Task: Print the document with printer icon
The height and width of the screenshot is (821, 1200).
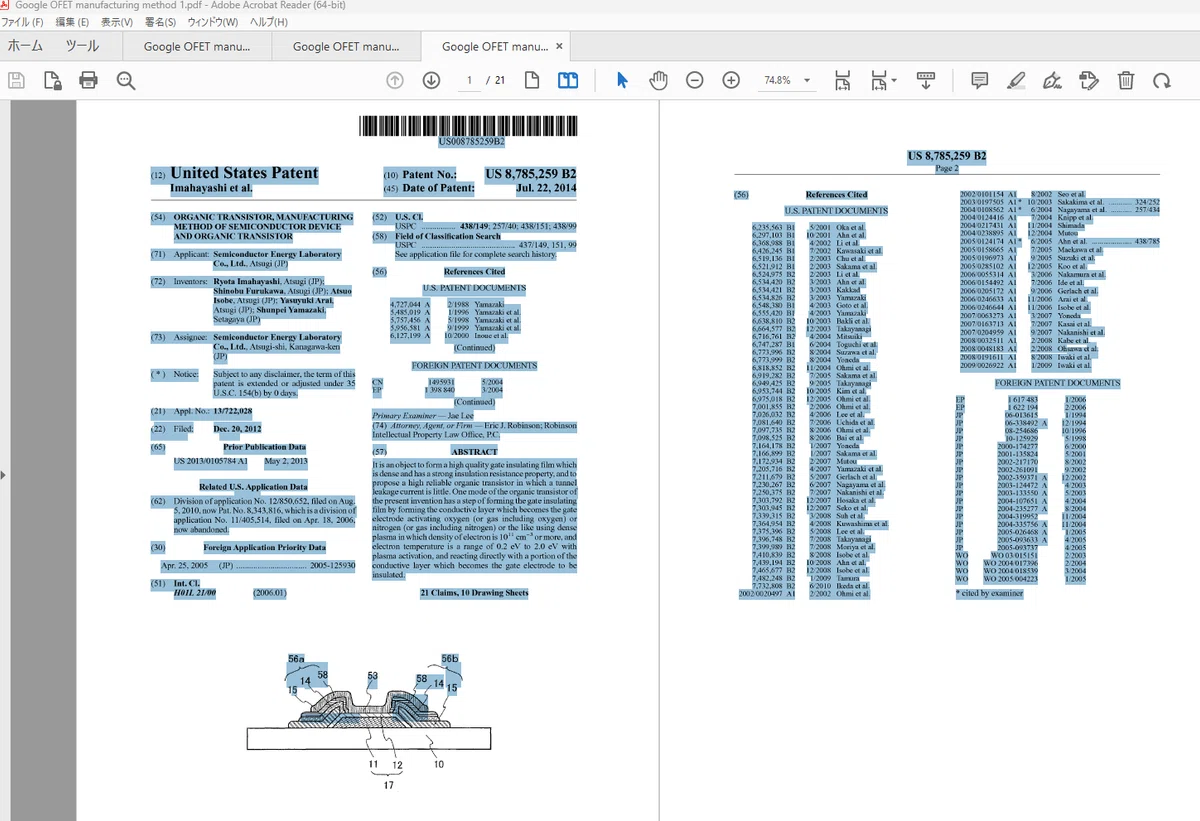Action: (x=88, y=80)
